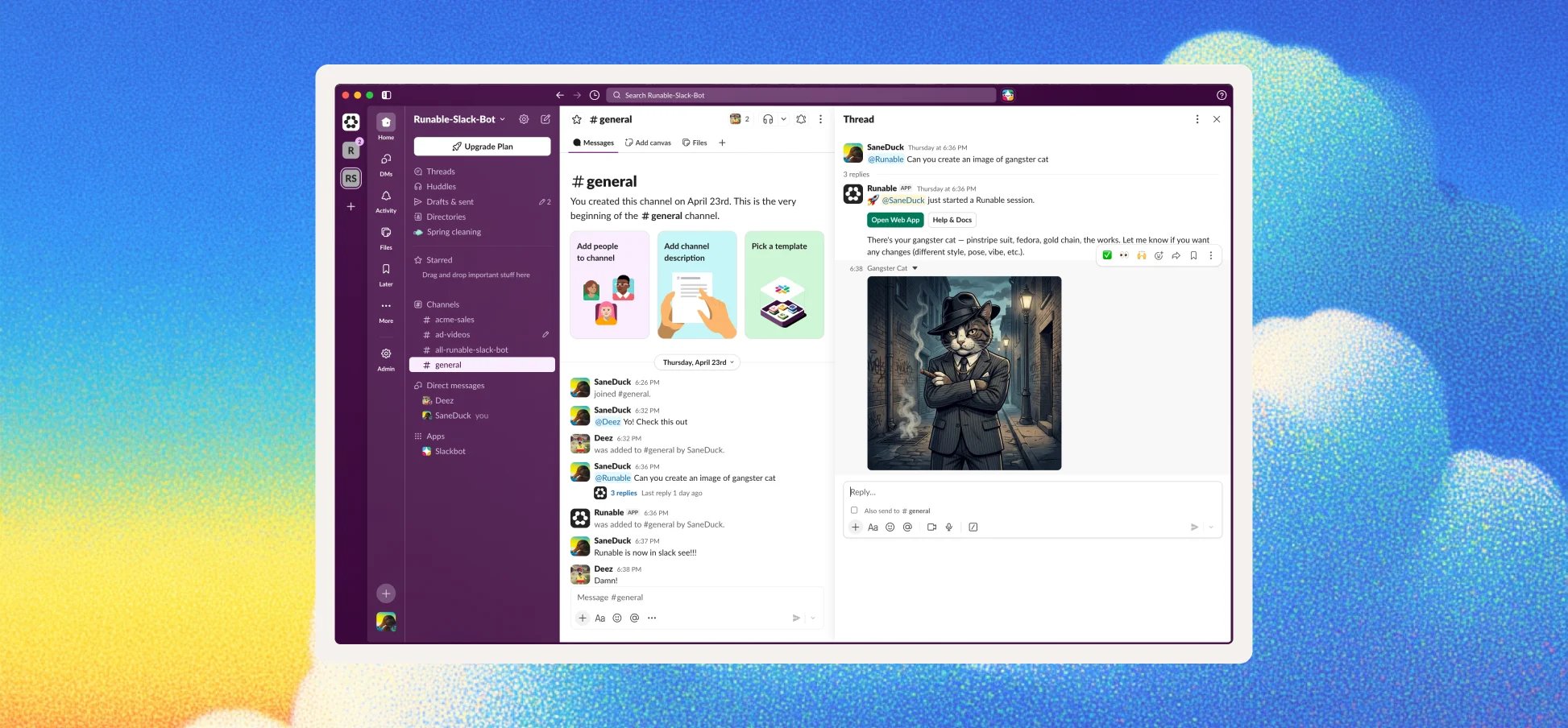Open send options arrow in channel message box

813,618
